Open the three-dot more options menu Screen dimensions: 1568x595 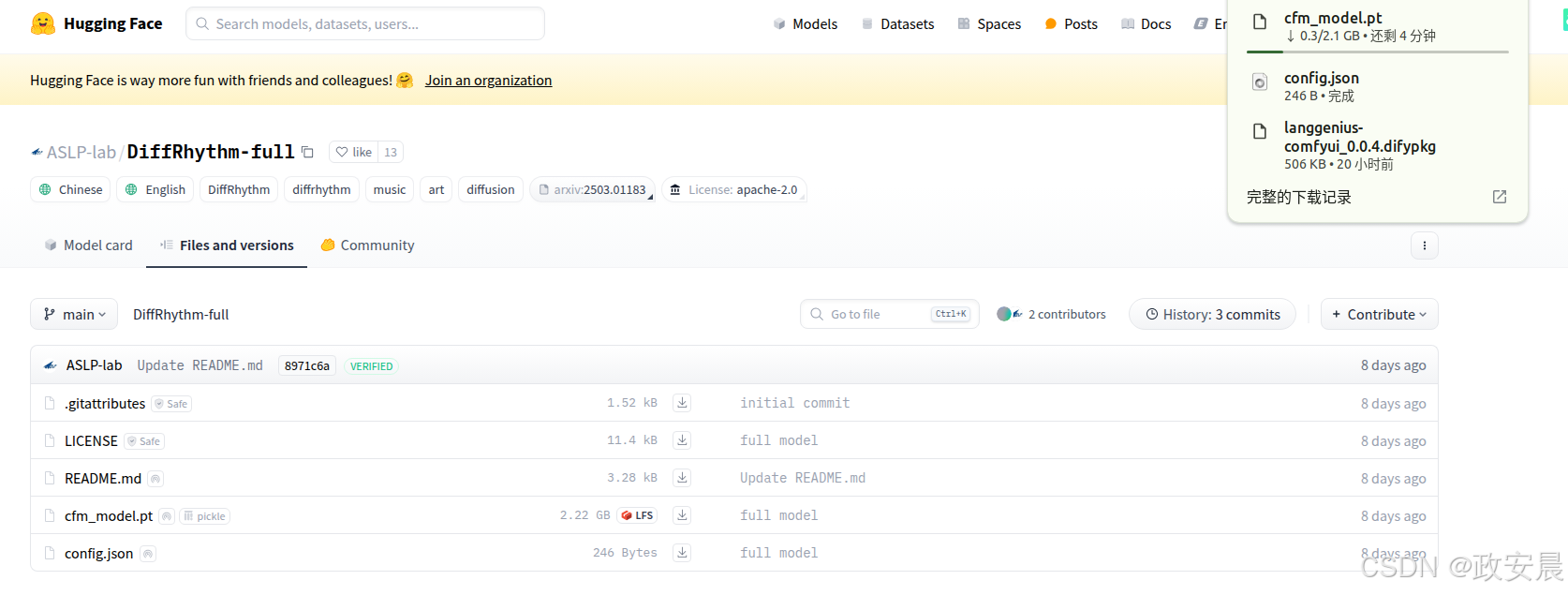[x=1425, y=245]
